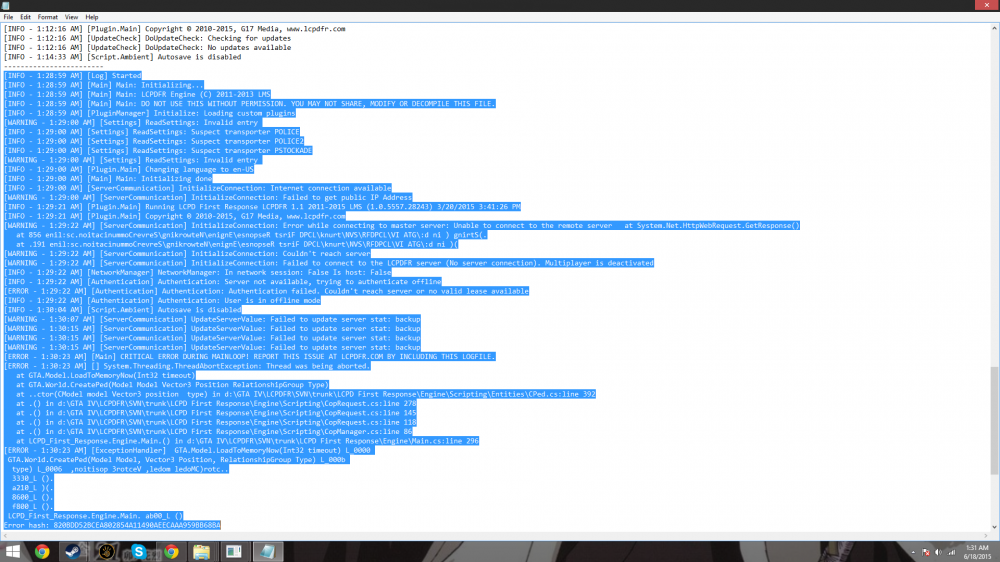This screenshot has width=1000, height=562.
Task: Click the horizontal scrollbar left arrow
Action: point(5,536)
